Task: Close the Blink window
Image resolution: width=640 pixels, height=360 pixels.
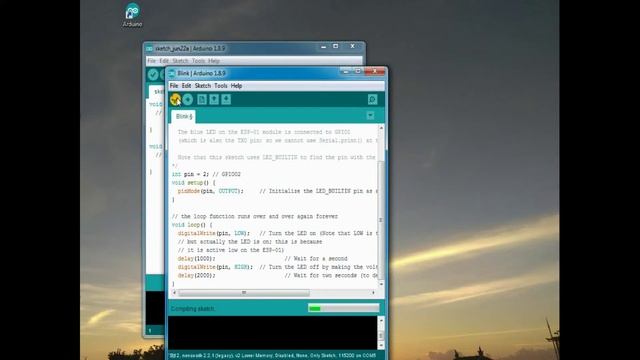Action: pos(375,71)
